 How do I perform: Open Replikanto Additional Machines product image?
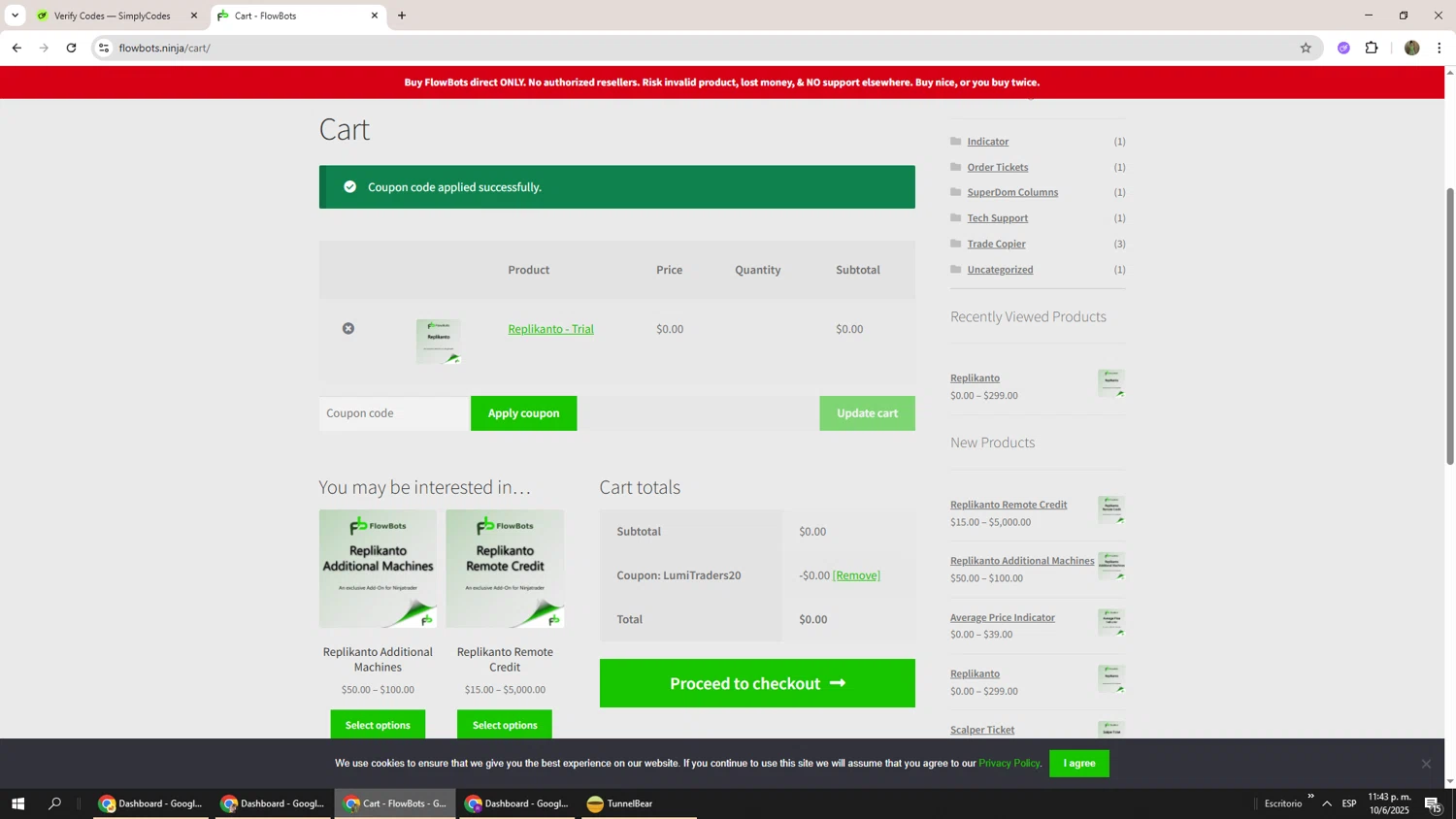pyautogui.click(x=378, y=569)
